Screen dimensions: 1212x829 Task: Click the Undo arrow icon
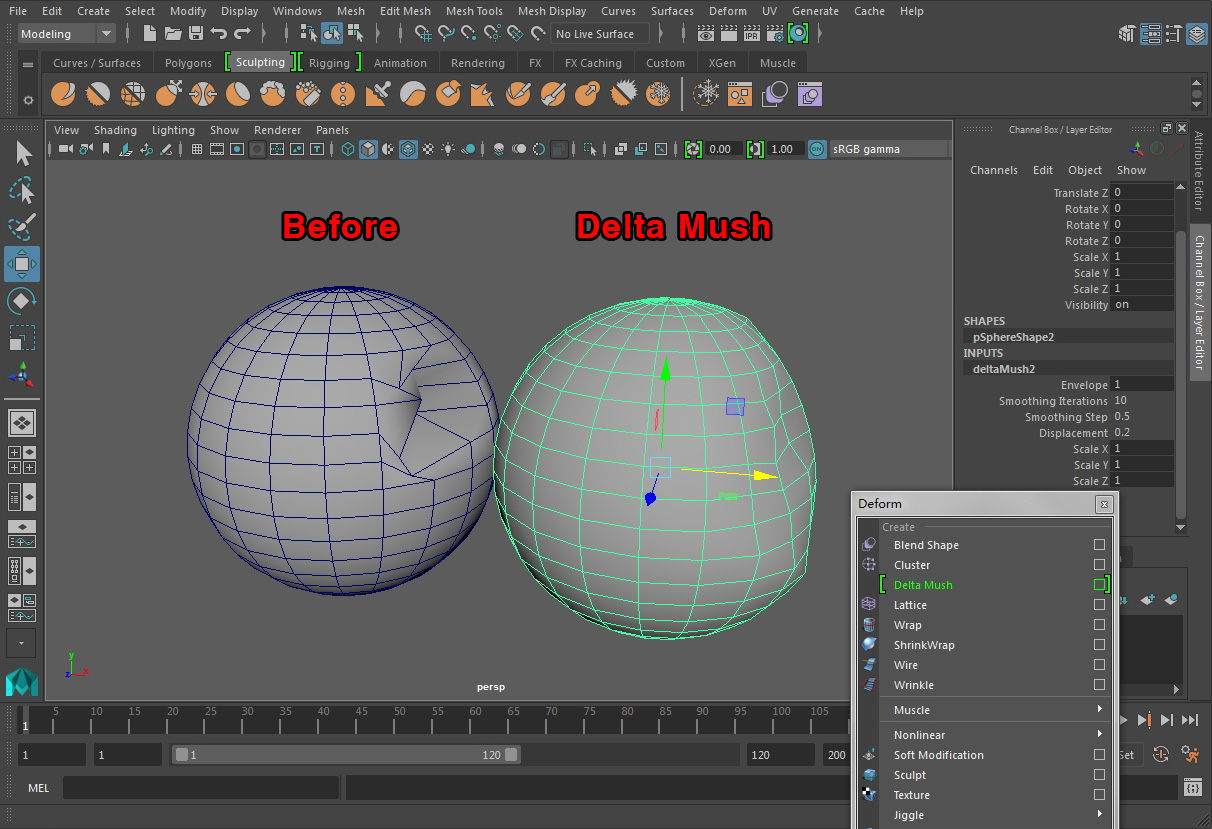(x=219, y=34)
